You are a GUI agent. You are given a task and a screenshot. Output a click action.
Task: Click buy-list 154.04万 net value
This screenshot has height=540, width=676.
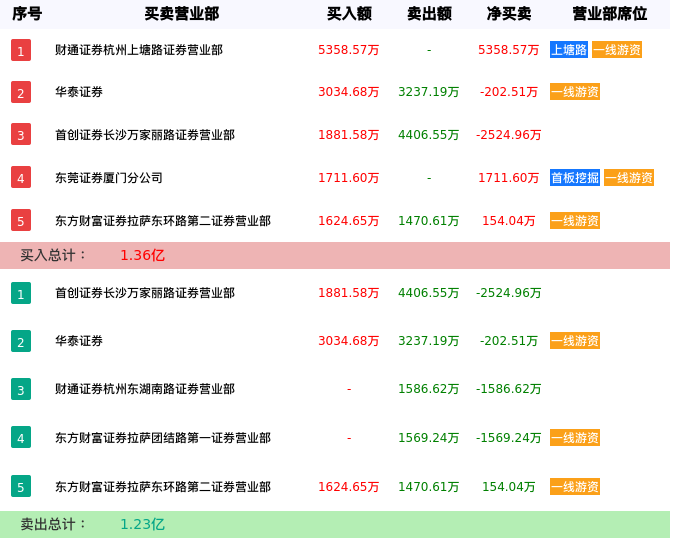coord(509,221)
